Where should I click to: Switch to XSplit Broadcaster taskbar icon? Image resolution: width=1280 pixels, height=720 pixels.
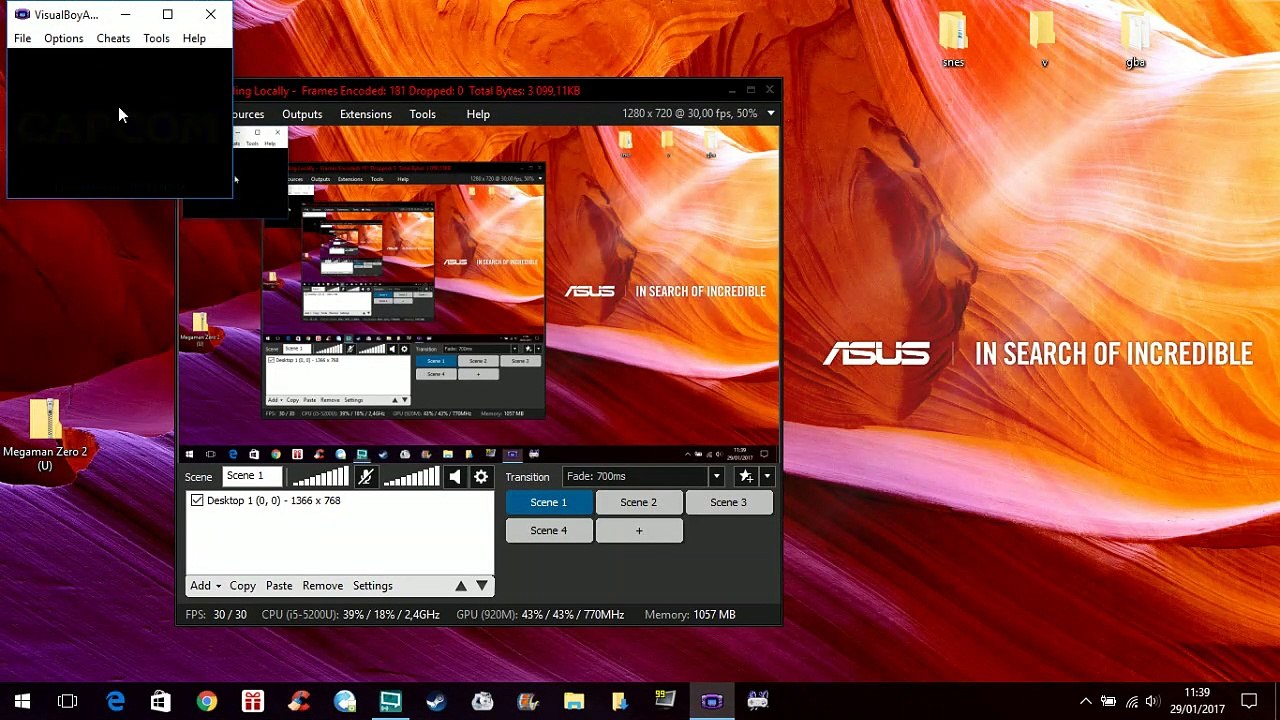(390, 701)
